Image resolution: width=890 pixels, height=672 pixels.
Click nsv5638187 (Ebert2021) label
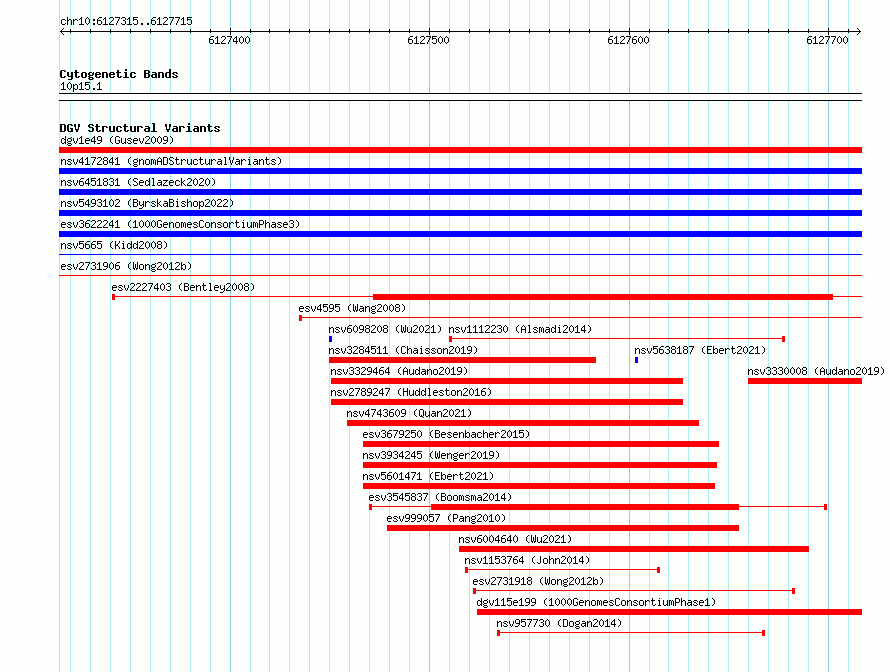pyautogui.click(x=700, y=350)
